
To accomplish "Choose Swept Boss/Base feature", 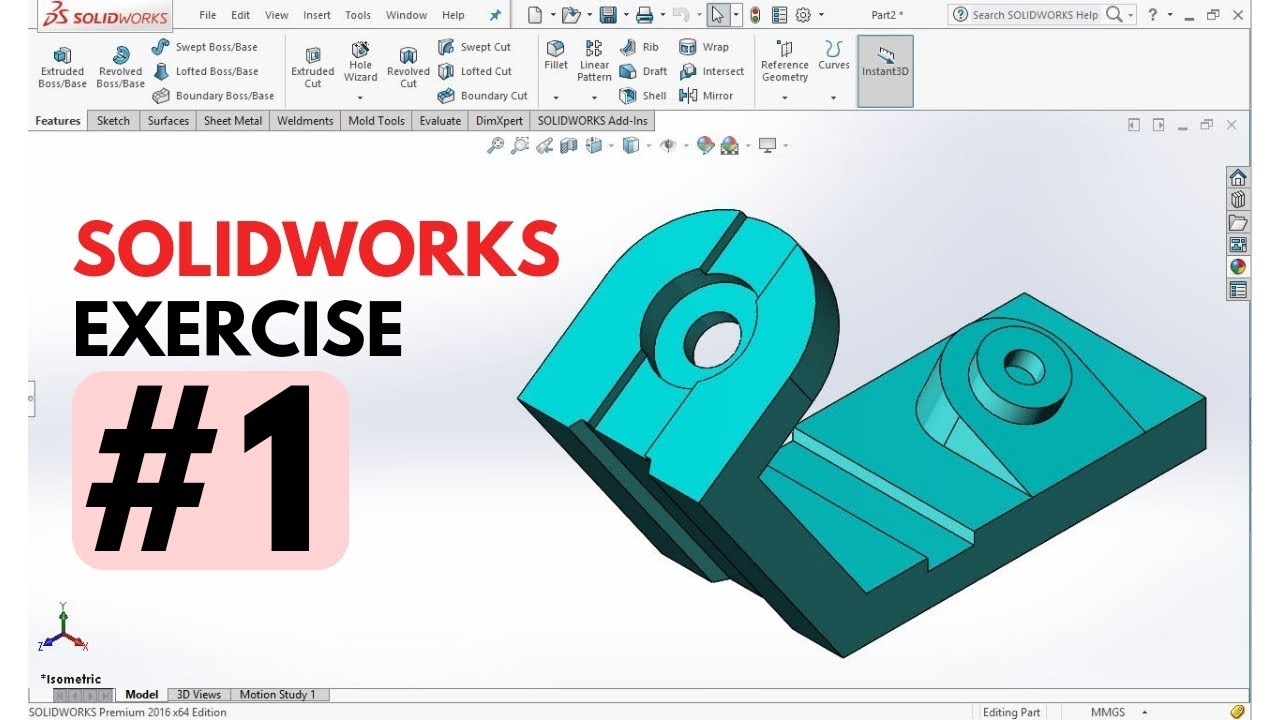I will click(x=205, y=47).
